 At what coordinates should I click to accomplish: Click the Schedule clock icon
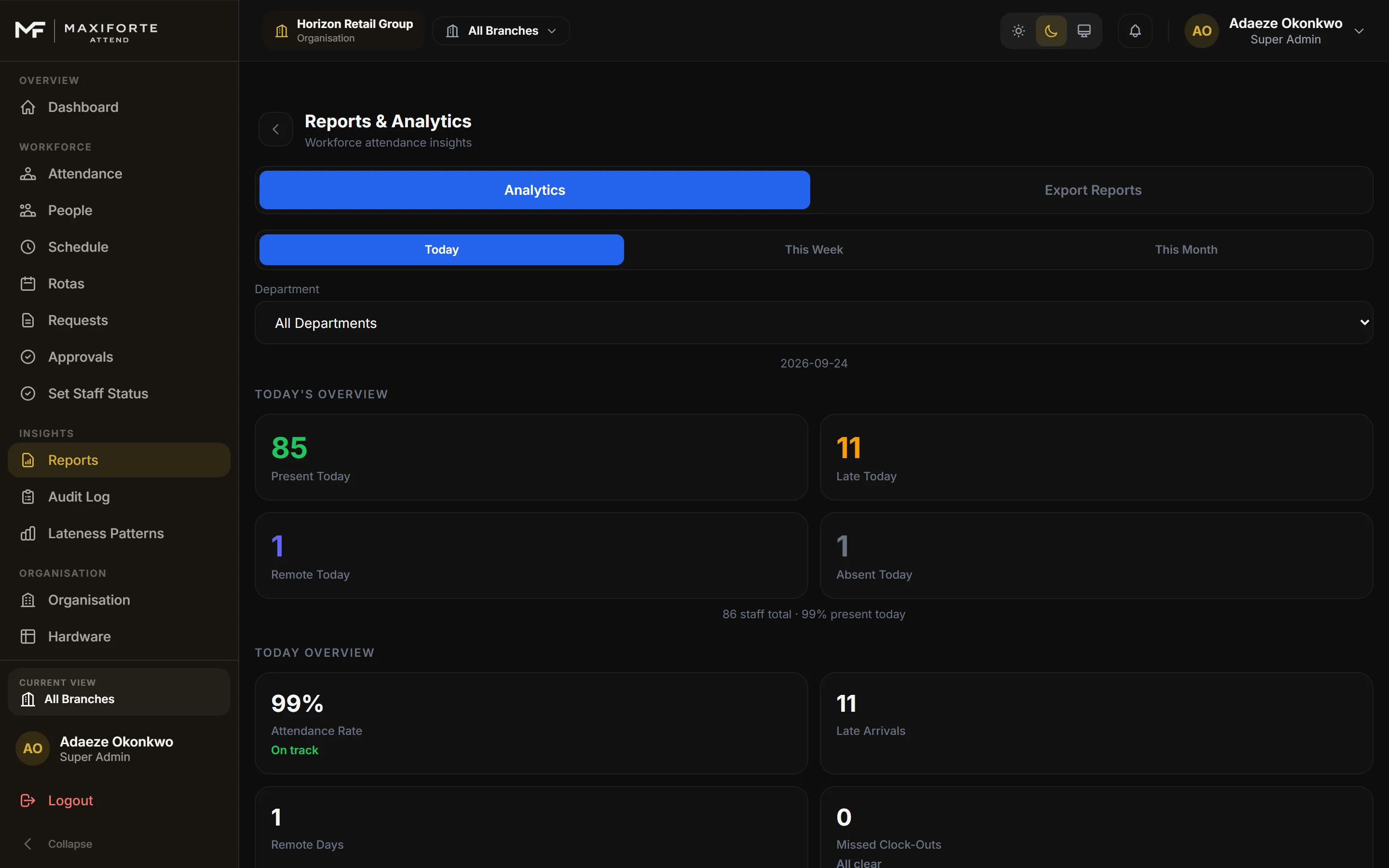click(x=28, y=247)
